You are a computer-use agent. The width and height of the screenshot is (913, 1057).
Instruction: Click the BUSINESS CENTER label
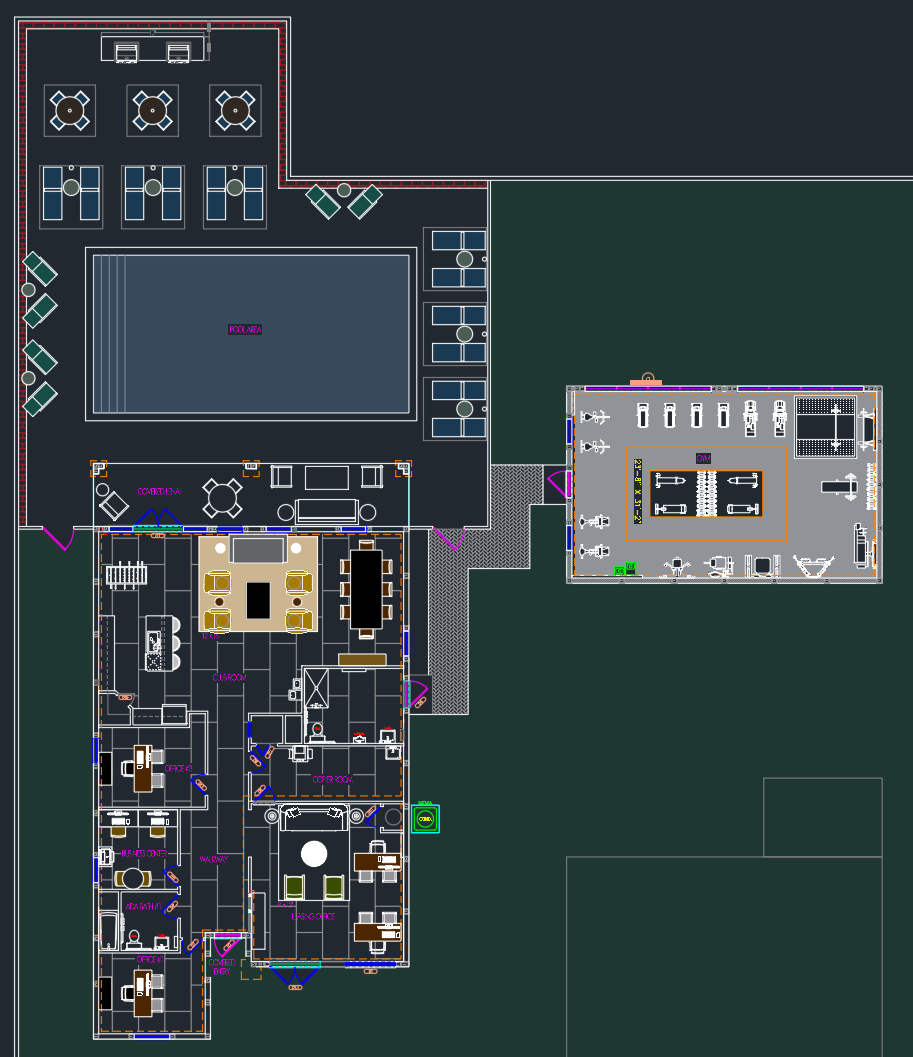pyautogui.click(x=143, y=854)
